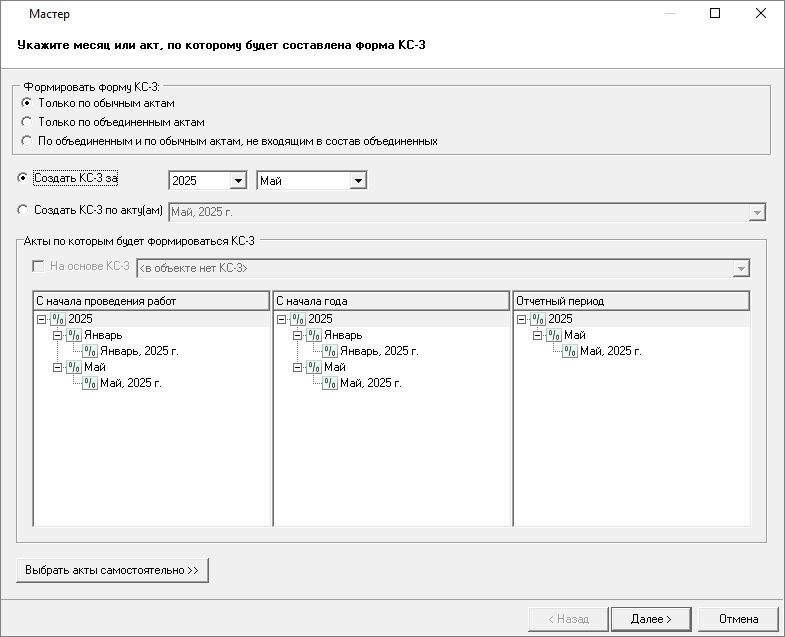785x637 pixels.
Task: Maximize the Мастер window
Action: point(715,14)
